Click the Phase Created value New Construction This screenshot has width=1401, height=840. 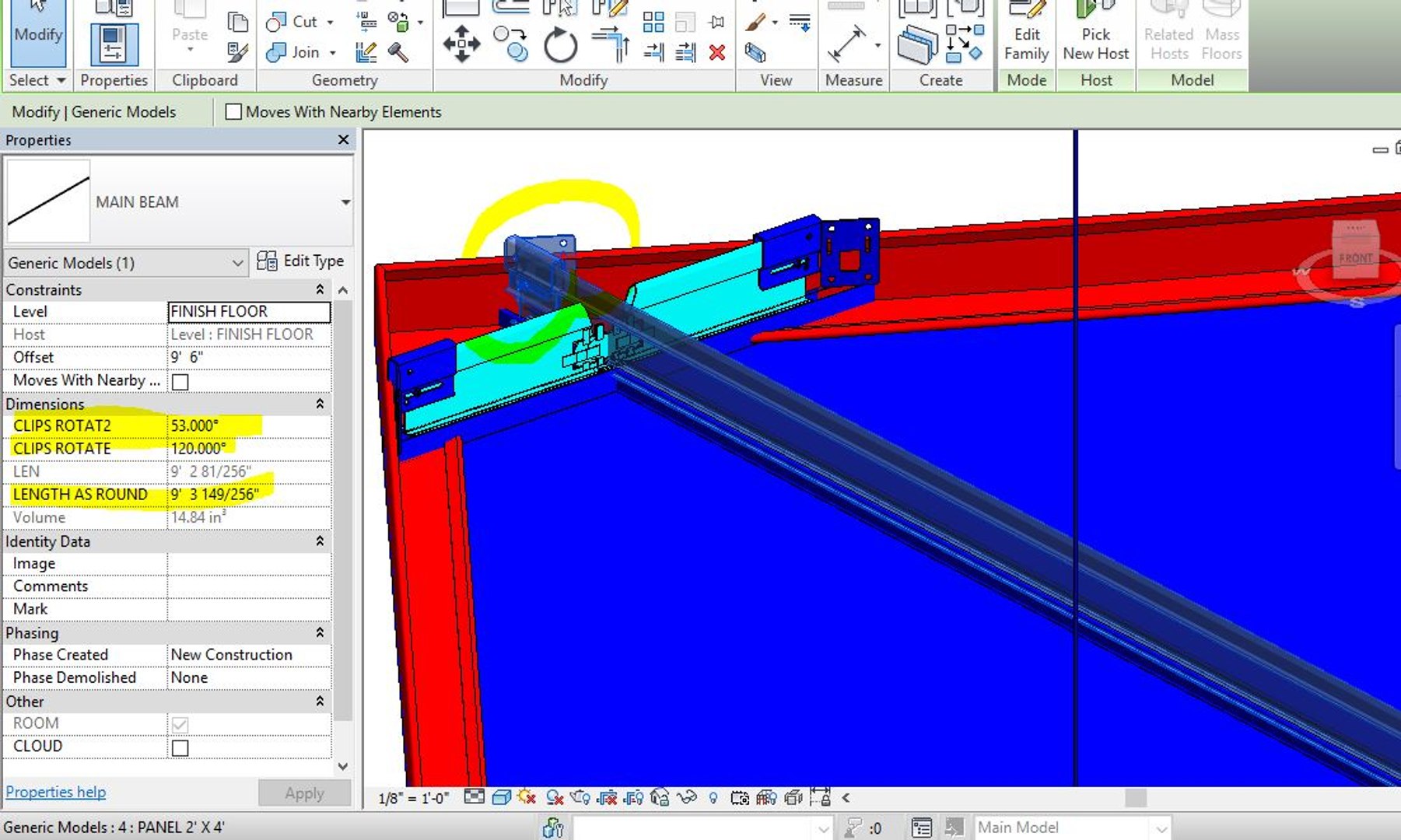[x=249, y=655]
